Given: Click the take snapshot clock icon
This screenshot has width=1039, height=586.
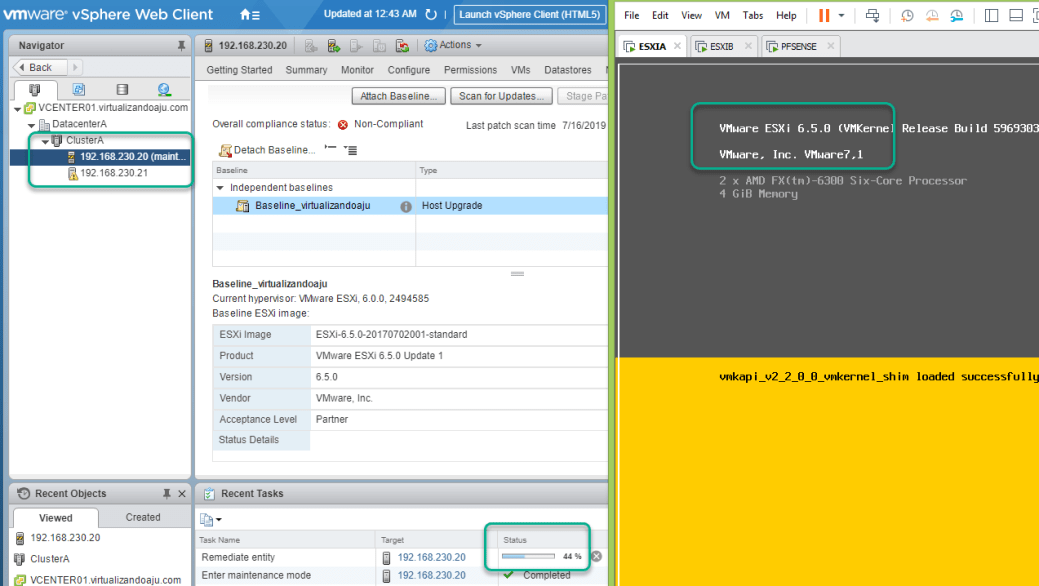Looking at the screenshot, I should (x=907, y=16).
